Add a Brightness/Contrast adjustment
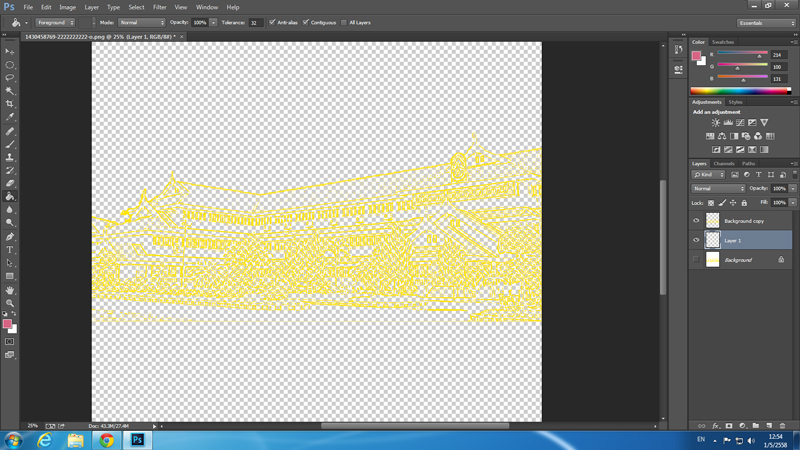Viewport: 800px width, 450px height. point(716,122)
